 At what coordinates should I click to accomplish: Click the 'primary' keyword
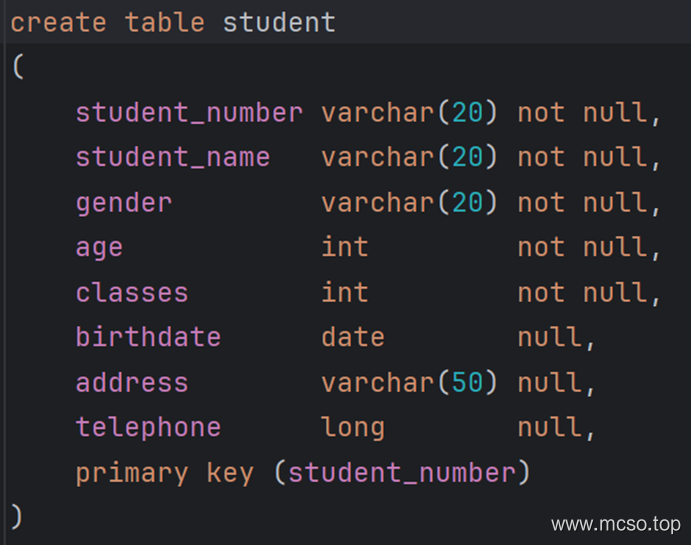click(132, 474)
